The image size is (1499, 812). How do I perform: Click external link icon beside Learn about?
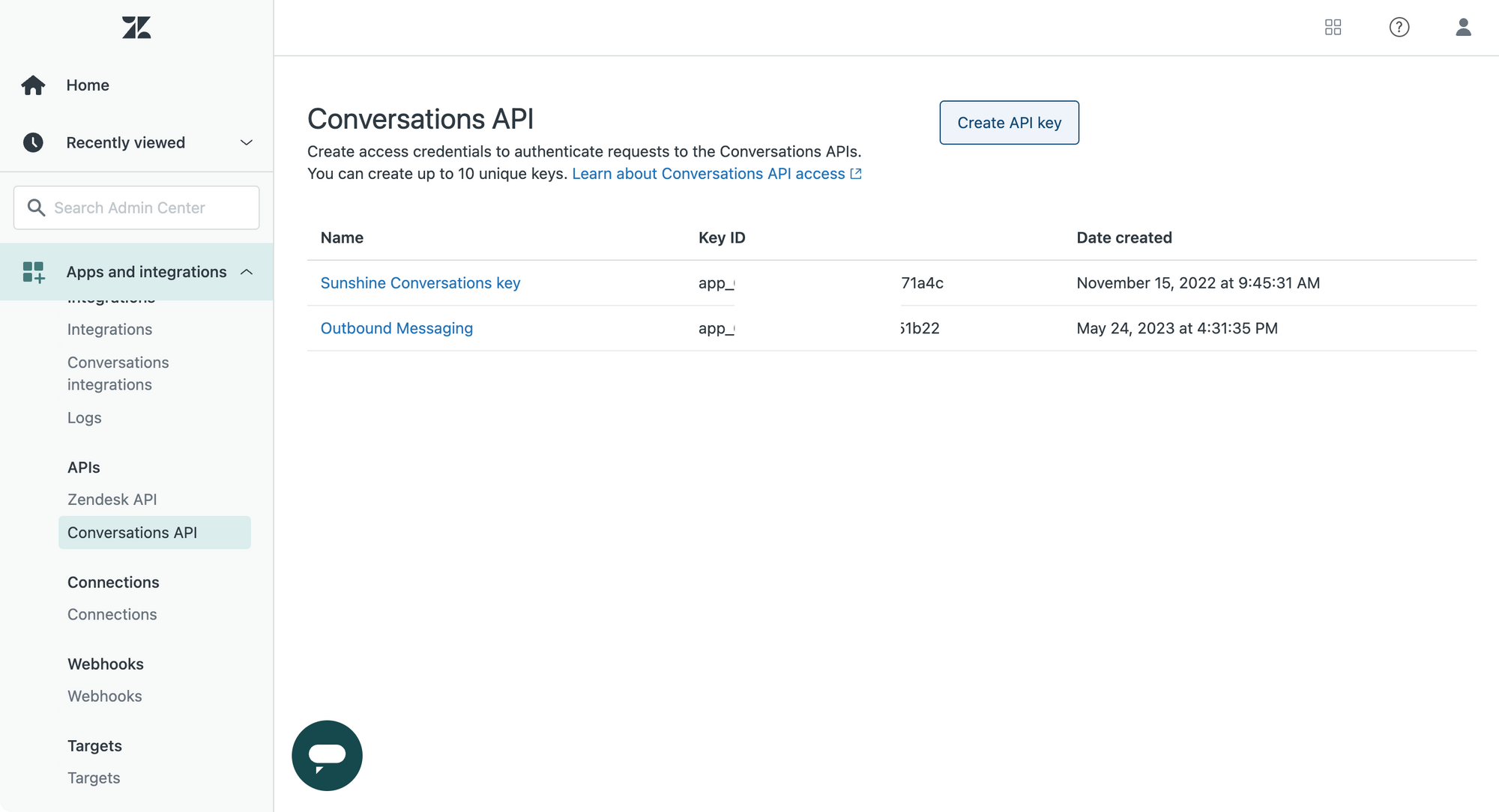[856, 174]
